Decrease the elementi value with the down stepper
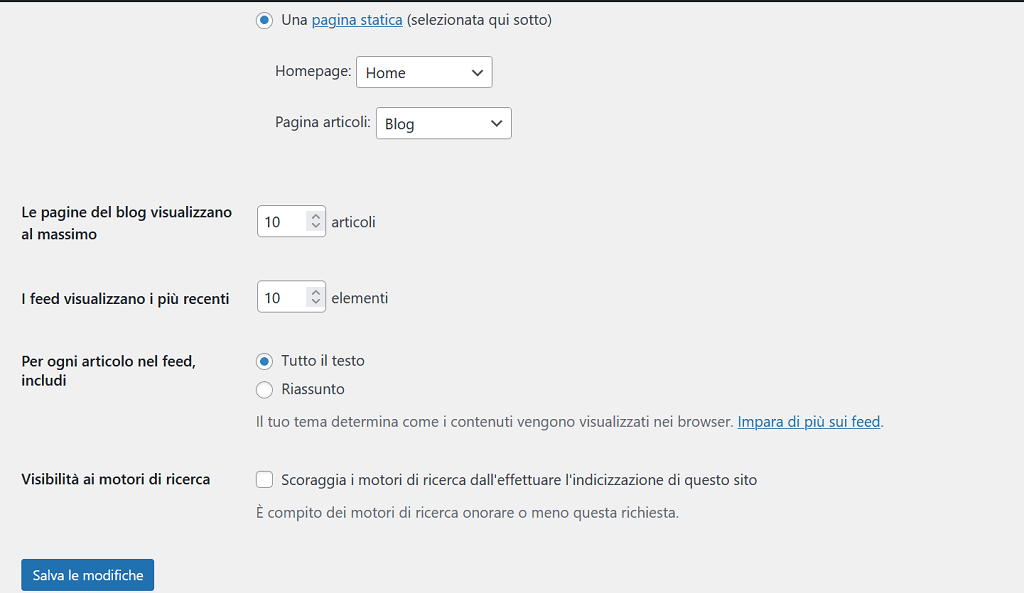The width and height of the screenshot is (1024, 593). pos(312,303)
